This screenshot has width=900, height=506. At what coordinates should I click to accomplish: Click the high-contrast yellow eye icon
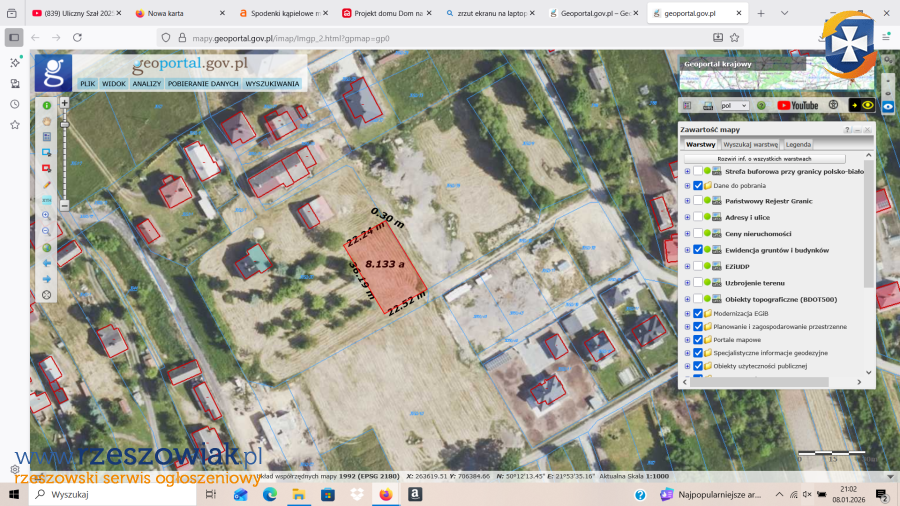tap(867, 105)
